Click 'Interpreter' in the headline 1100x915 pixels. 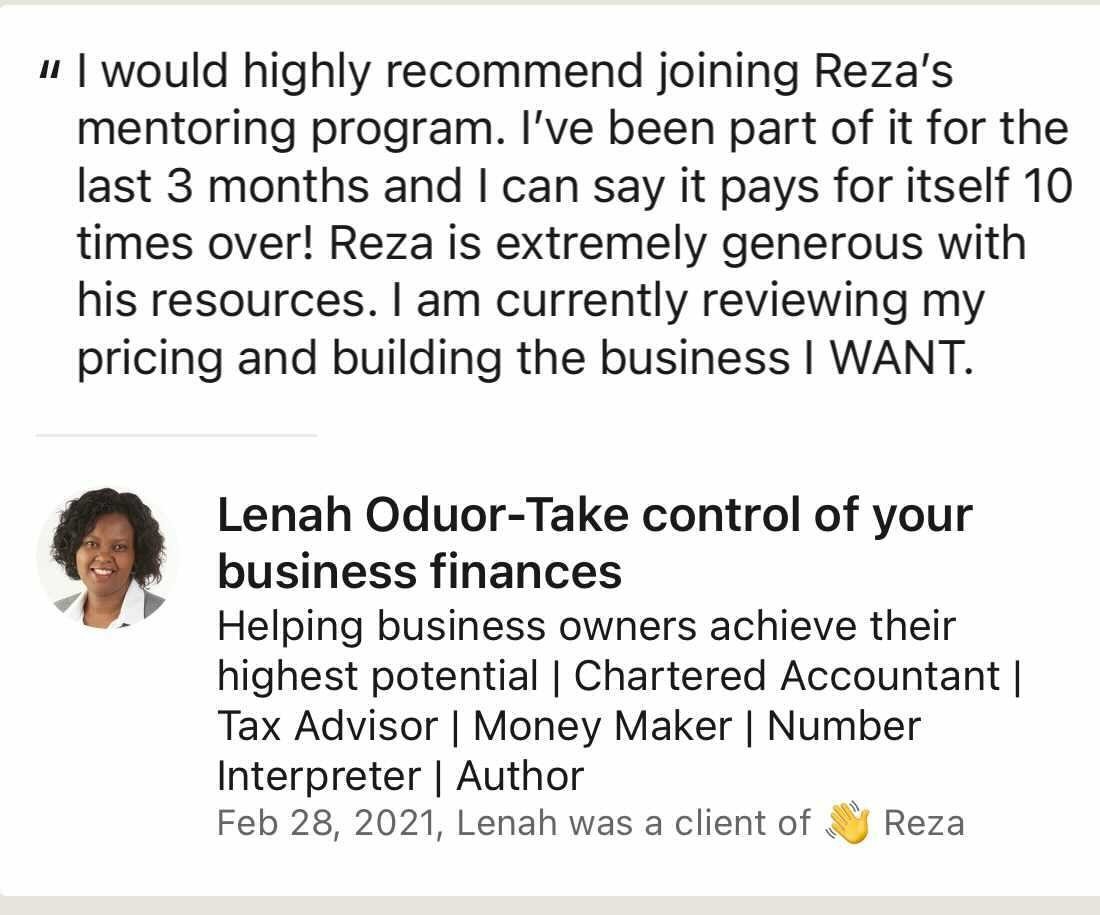pos(319,776)
